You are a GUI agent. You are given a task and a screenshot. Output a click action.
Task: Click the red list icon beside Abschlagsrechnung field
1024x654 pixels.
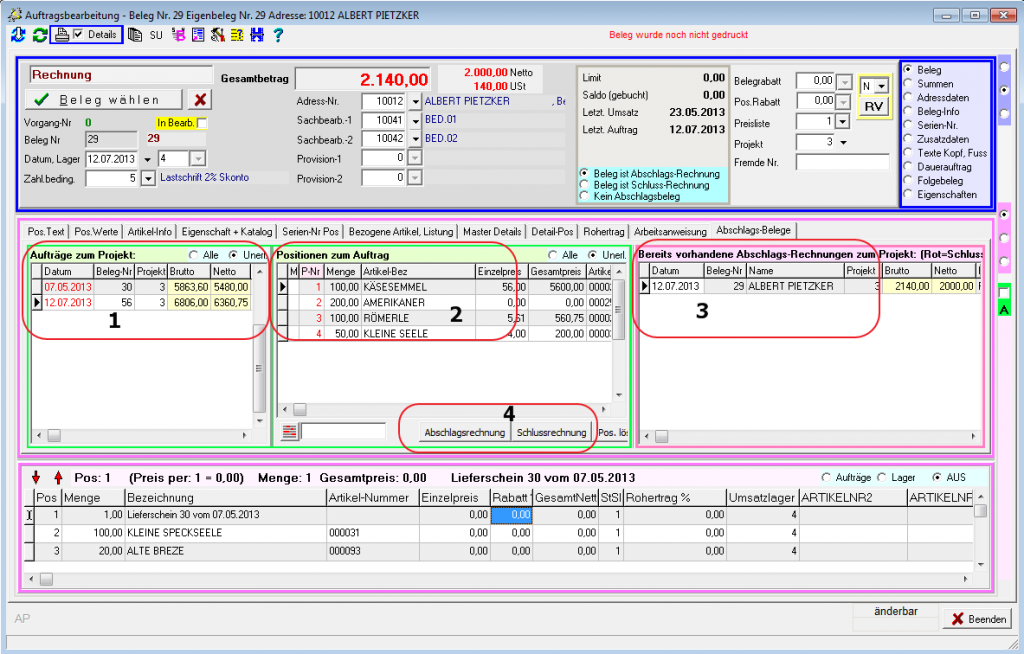289,432
